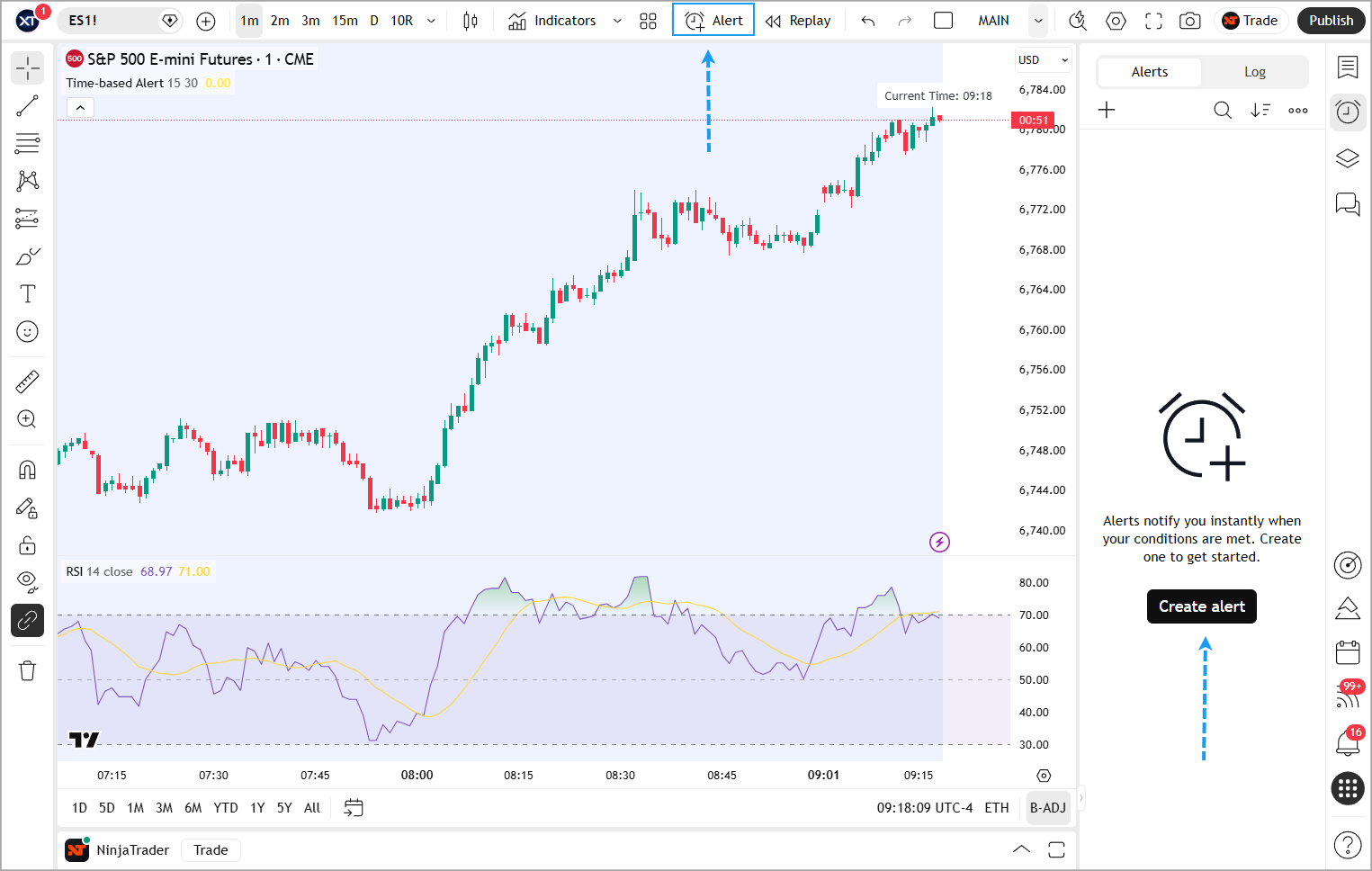Click the trash can remove objects icon
The image size is (1372, 871).
pyautogui.click(x=27, y=670)
